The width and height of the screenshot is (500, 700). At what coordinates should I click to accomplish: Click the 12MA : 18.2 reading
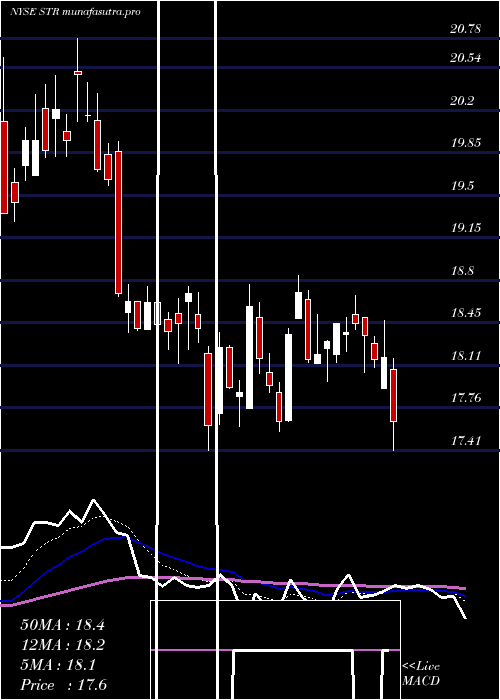pyautogui.click(x=62, y=645)
